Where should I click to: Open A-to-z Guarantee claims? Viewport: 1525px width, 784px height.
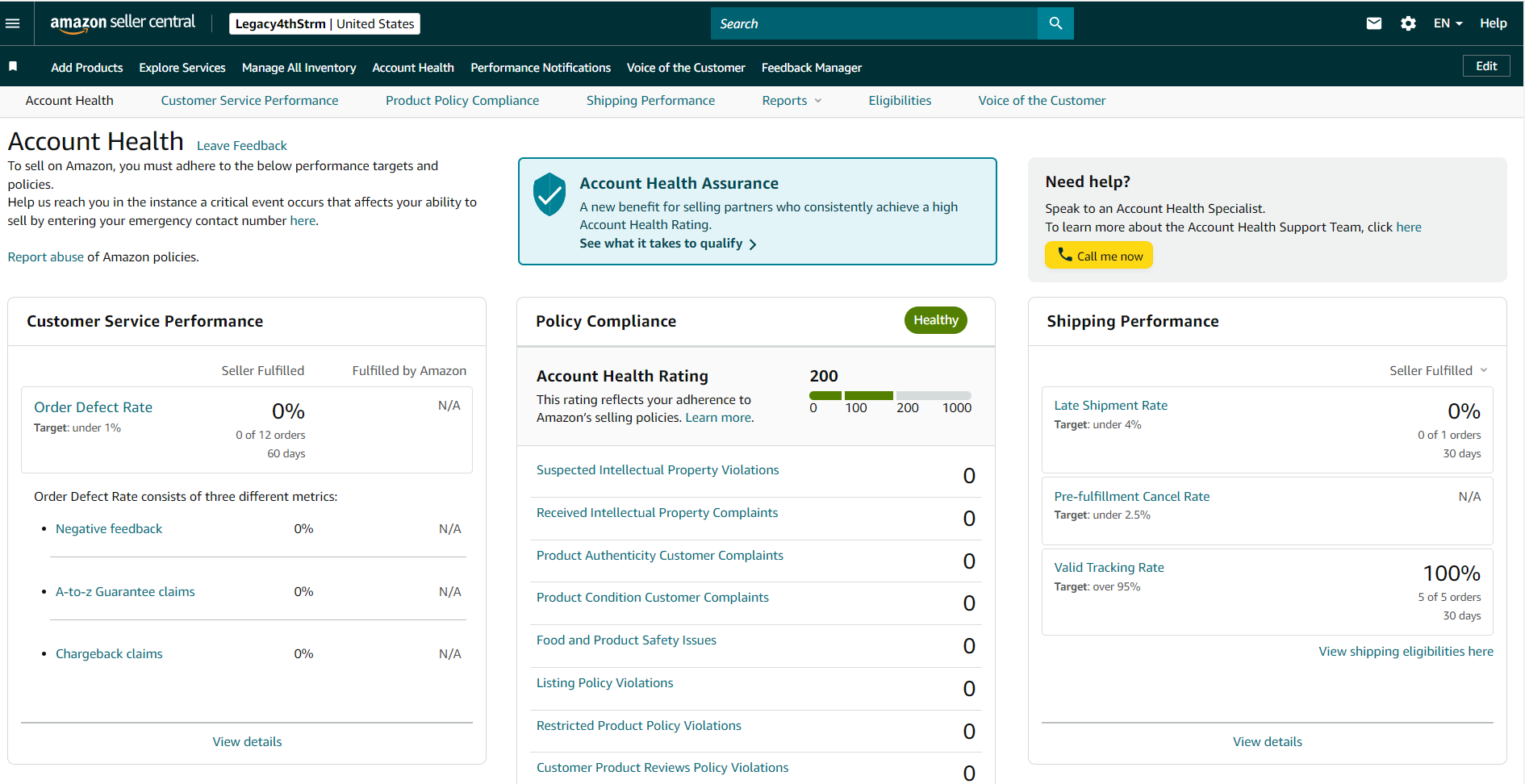click(x=125, y=592)
